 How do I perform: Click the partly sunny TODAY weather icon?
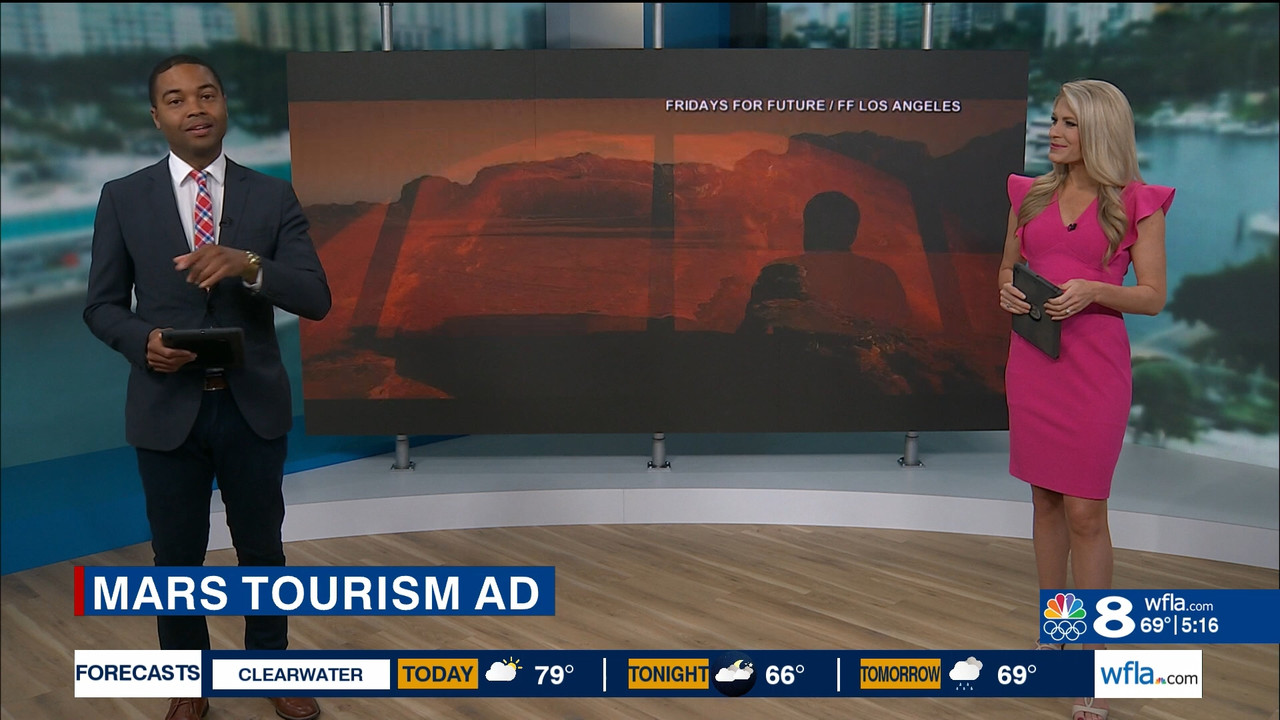pos(503,672)
